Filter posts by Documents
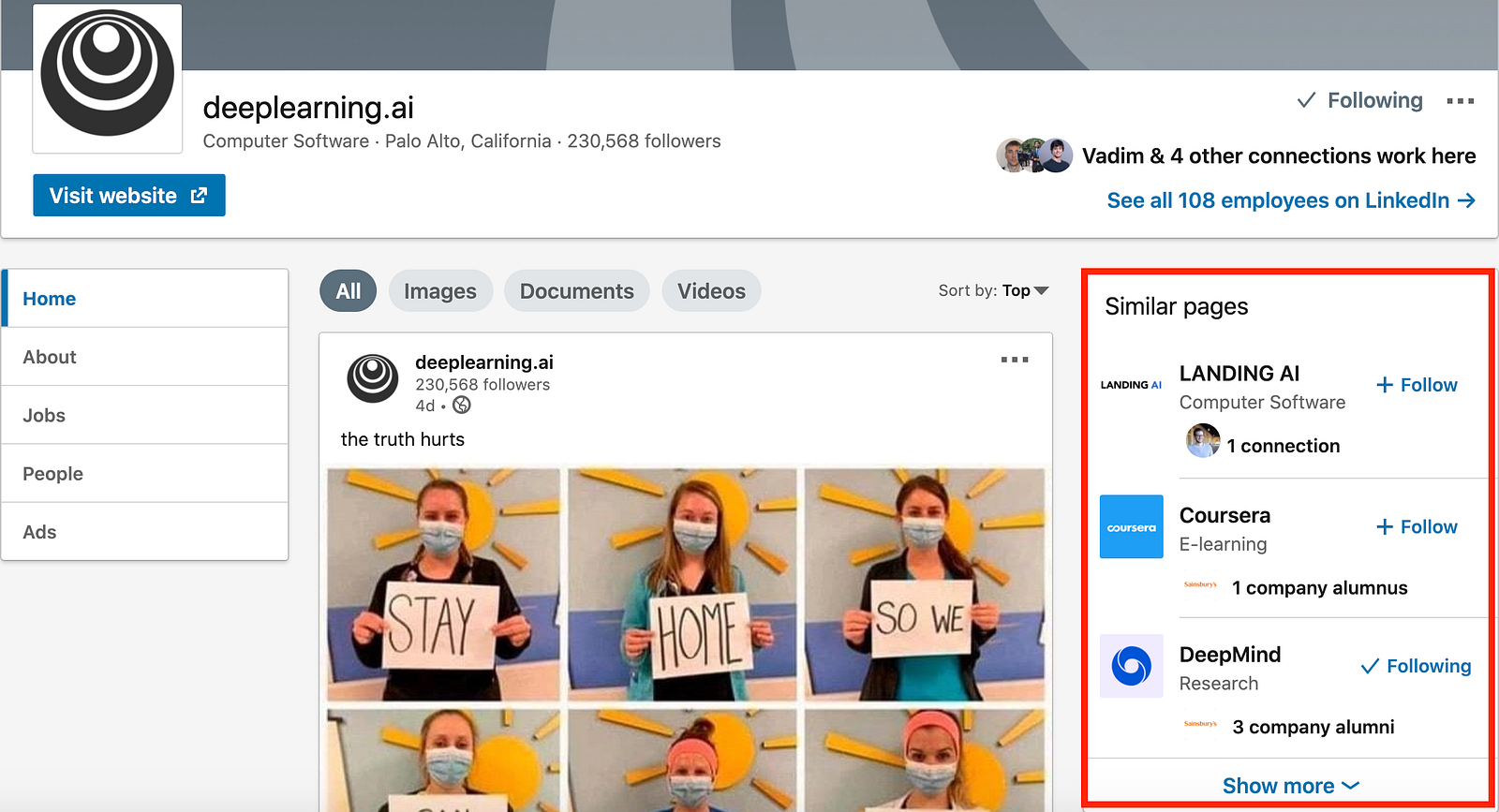Image resolution: width=1499 pixels, height=812 pixels. 577,291
